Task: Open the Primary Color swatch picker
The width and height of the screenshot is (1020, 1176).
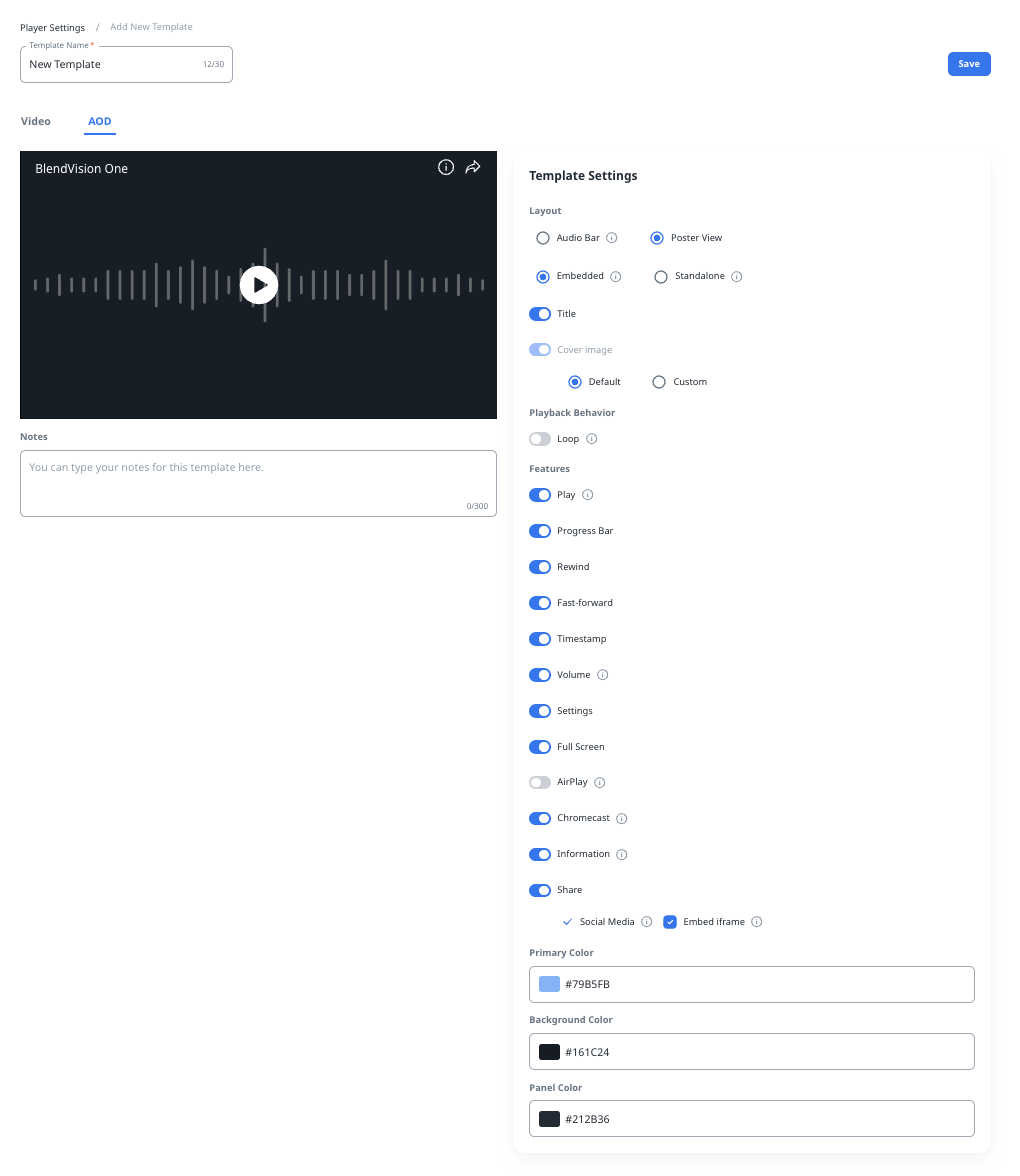Action: point(549,984)
